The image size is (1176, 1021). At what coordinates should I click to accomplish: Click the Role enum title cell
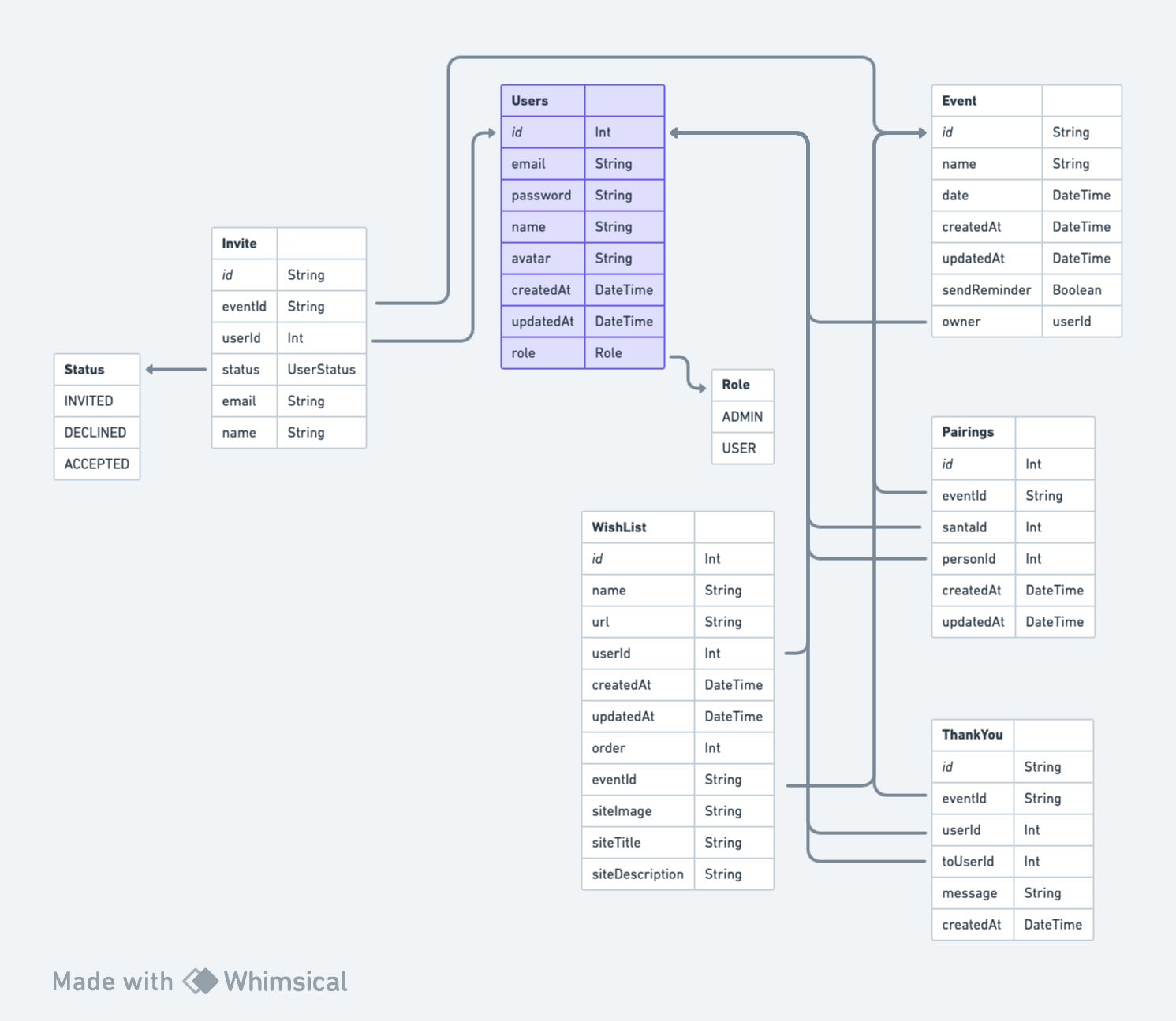(741, 385)
